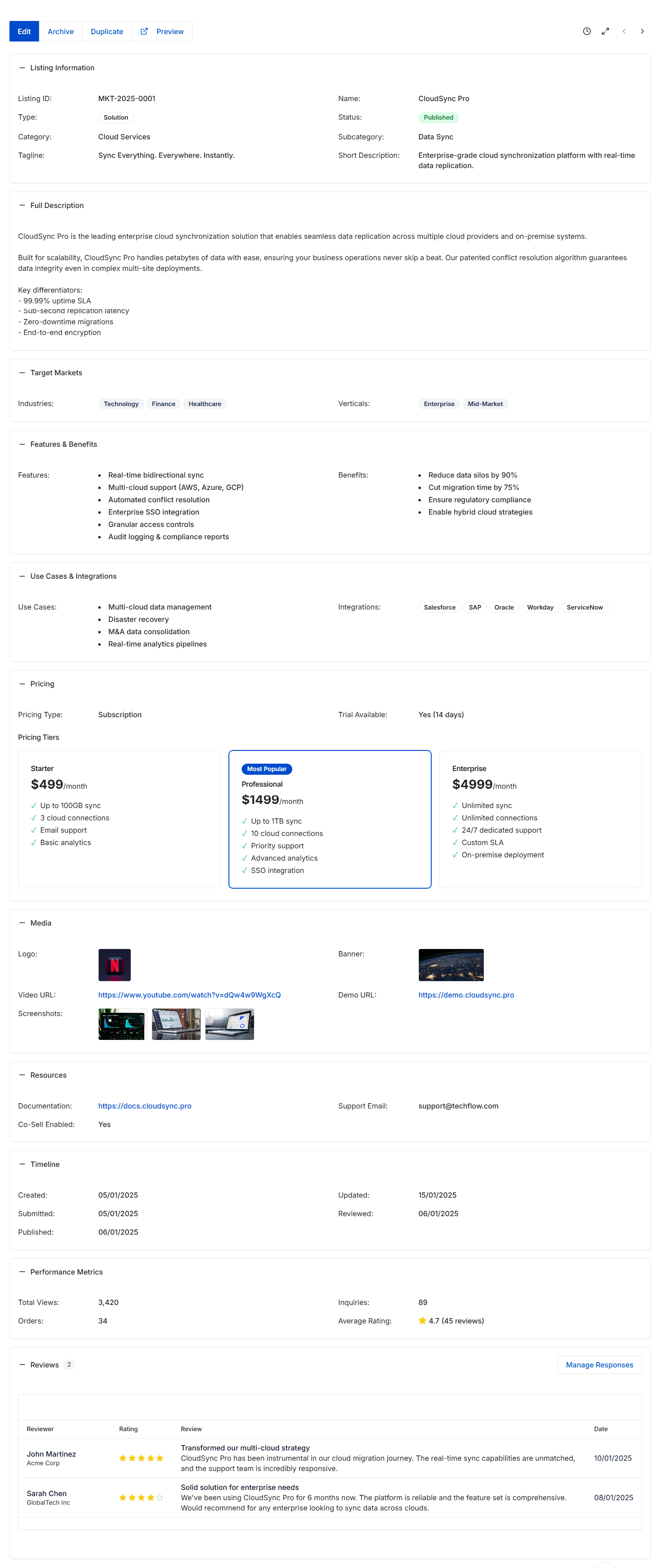Open history clock icon
663x1568 pixels.
click(x=587, y=32)
